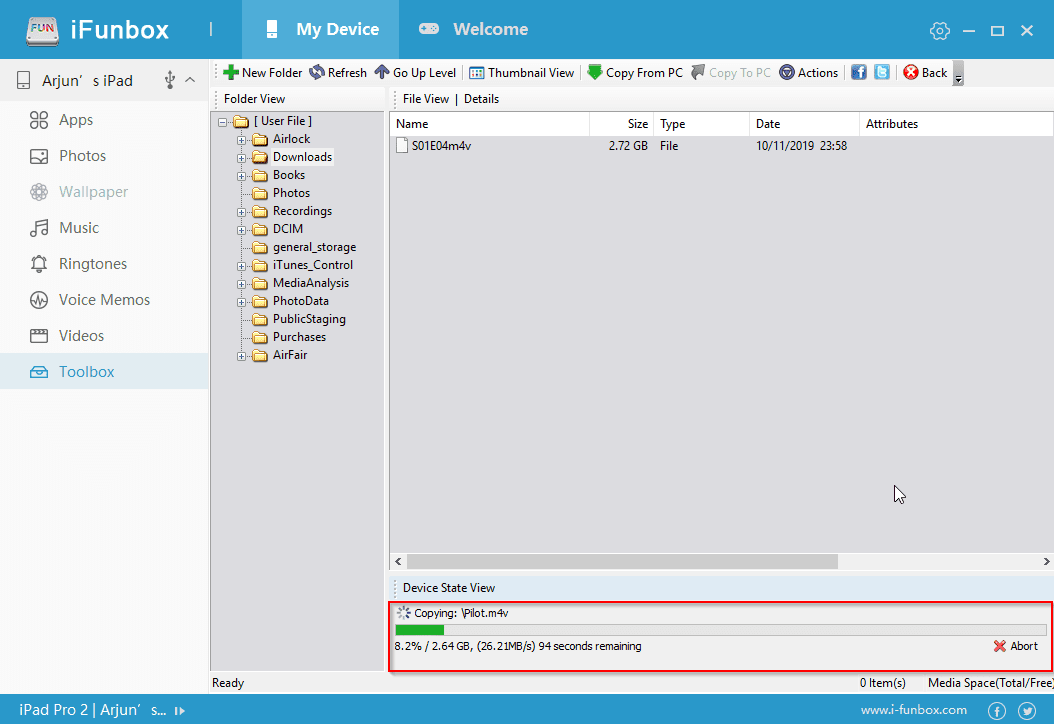Screen dimensions: 1054x726
Task: Collapse the device panel with the caret
Action: point(190,80)
